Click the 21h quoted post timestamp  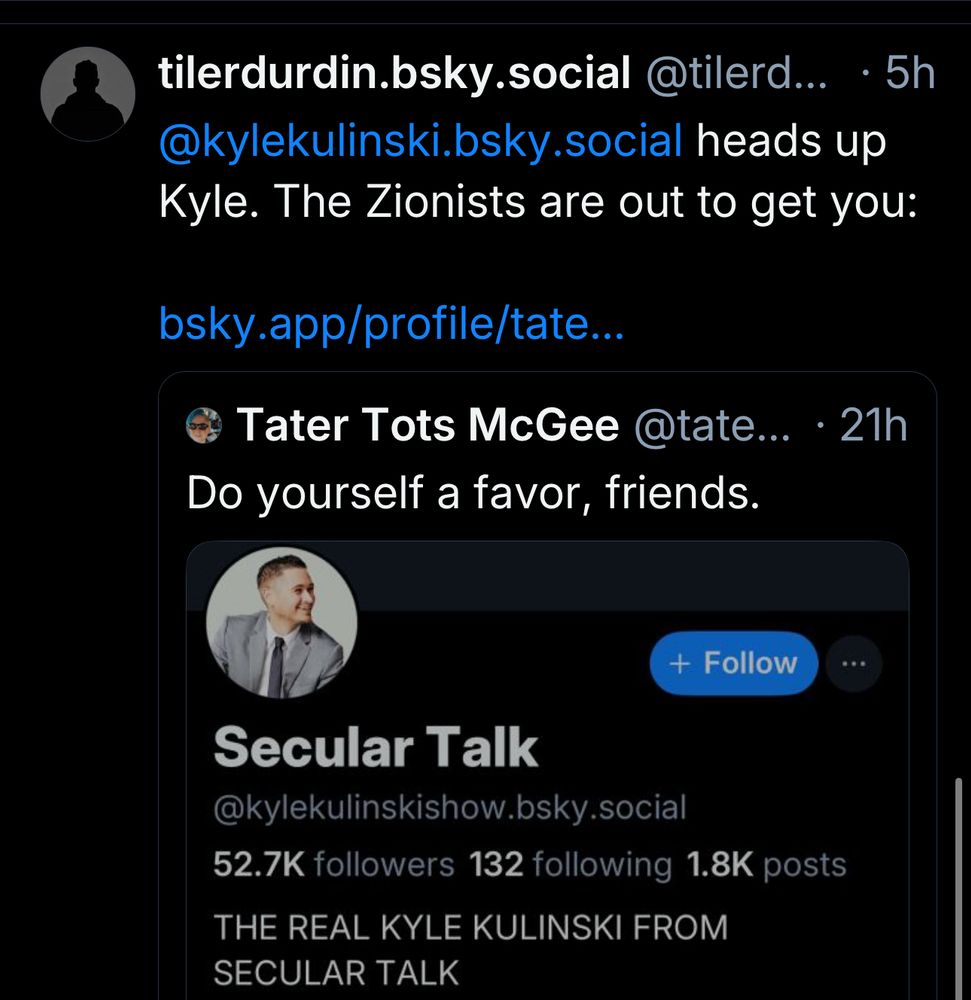(872, 427)
